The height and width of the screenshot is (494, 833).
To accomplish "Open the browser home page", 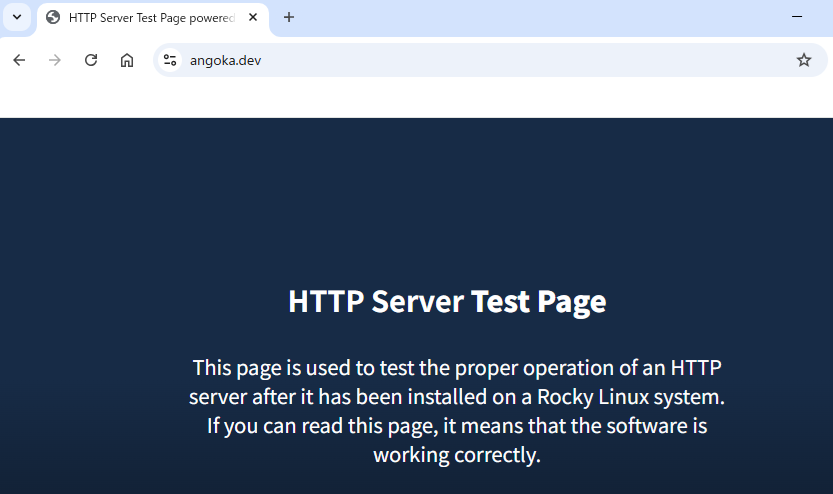I will coord(127,60).
